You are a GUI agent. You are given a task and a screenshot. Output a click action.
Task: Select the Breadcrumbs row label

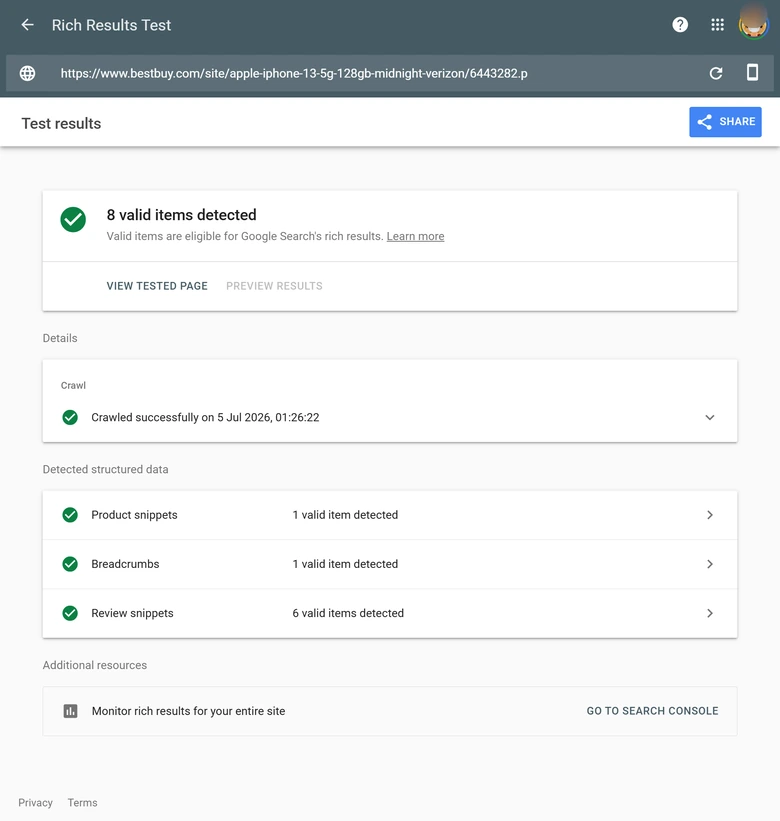(x=125, y=564)
